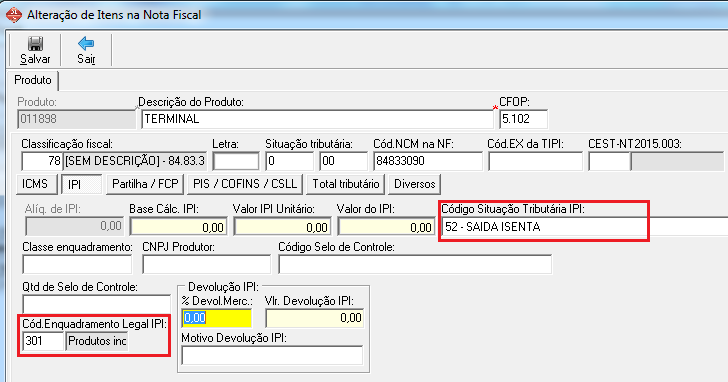728x382 pixels.
Task: Click the Classe enquadramento field
Action: click(x=77, y=264)
